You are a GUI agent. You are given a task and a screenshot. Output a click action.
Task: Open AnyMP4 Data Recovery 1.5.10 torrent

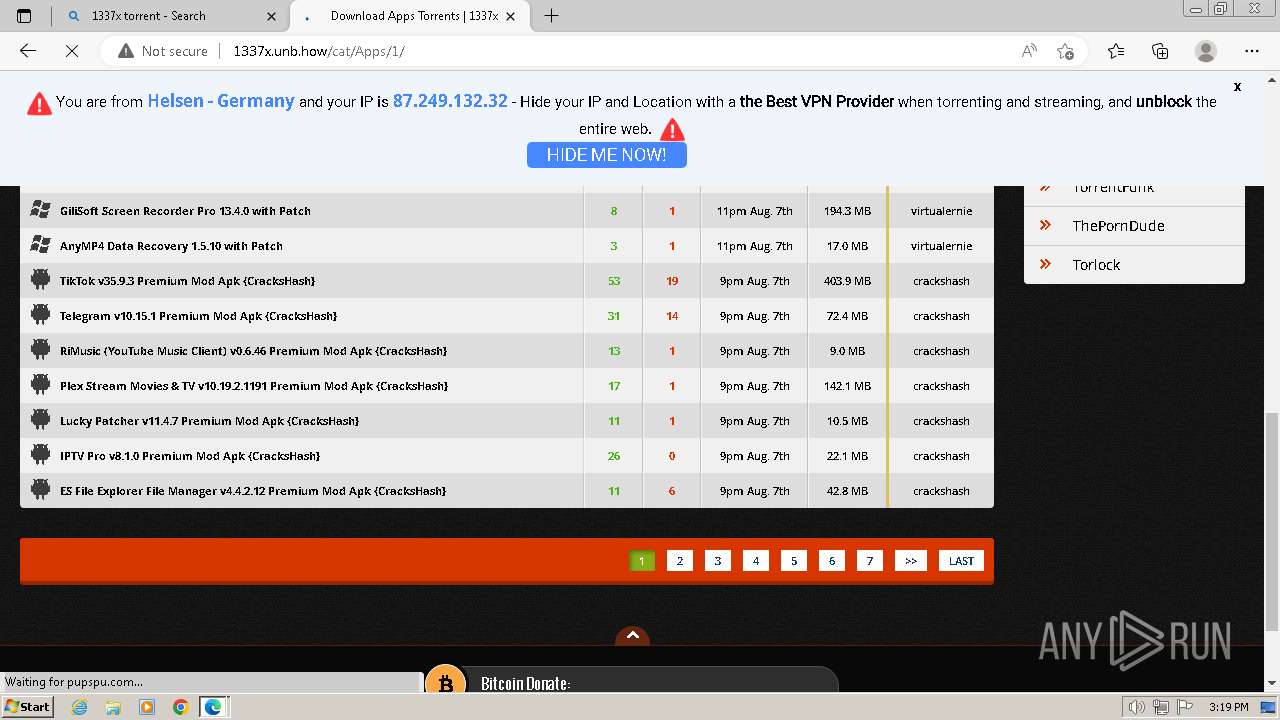point(171,246)
